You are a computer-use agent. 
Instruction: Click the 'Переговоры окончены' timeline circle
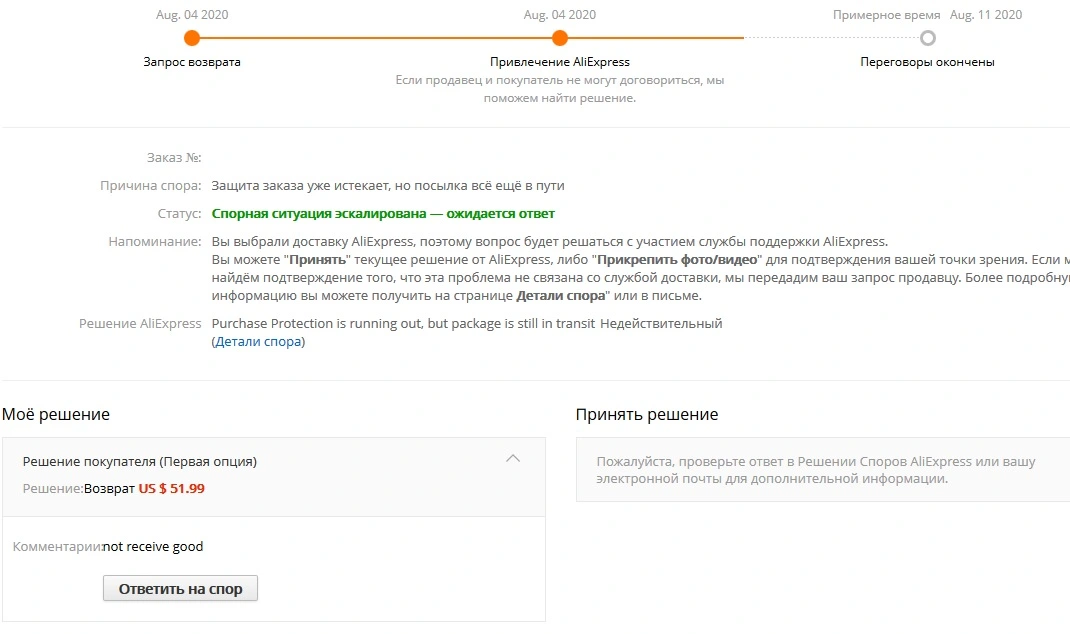927,38
